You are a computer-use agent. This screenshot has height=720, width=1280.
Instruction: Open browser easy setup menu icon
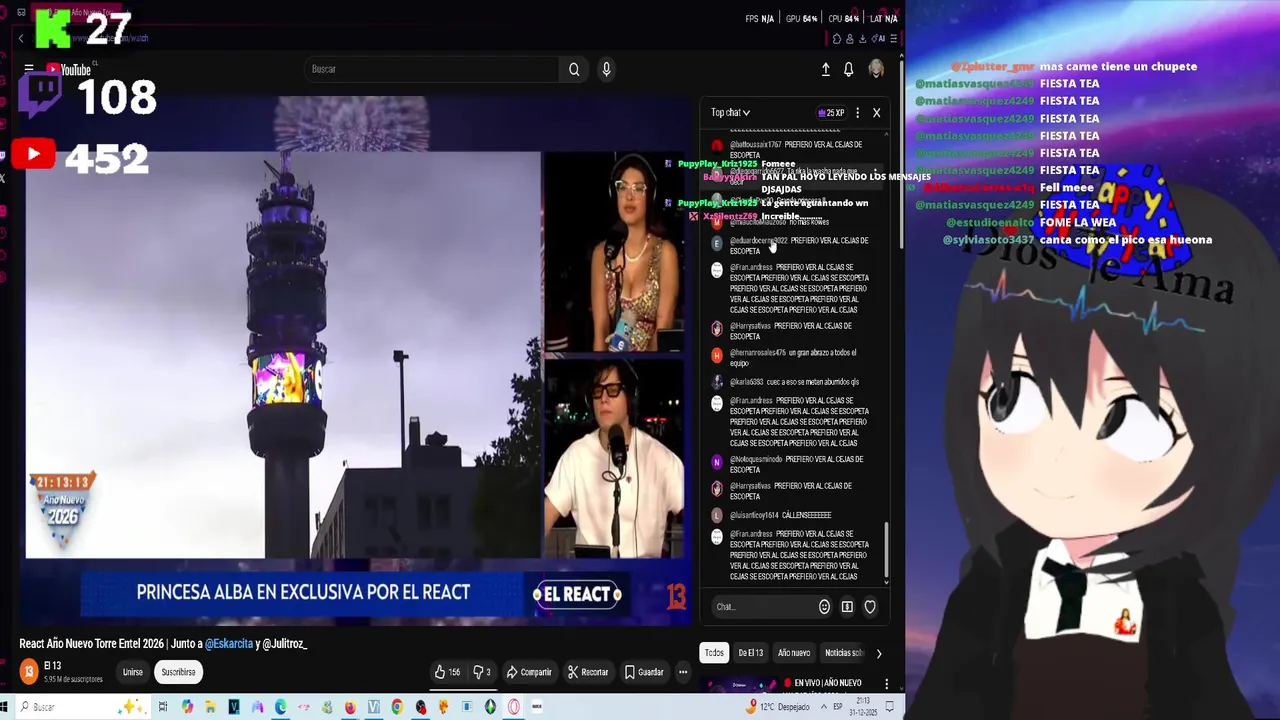point(893,39)
